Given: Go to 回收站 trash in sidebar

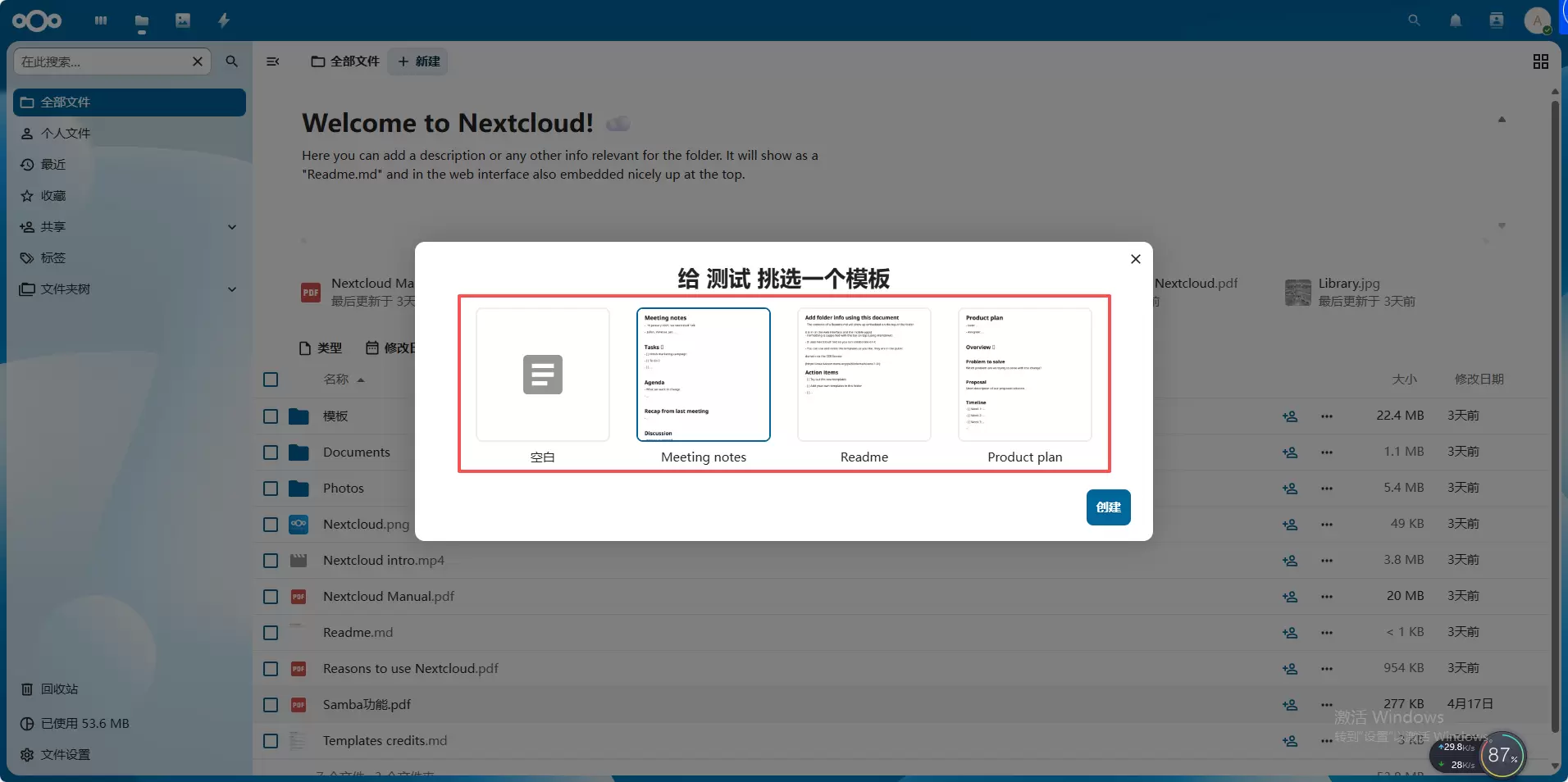Looking at the screenshot, I should click(x=59, y=689).
